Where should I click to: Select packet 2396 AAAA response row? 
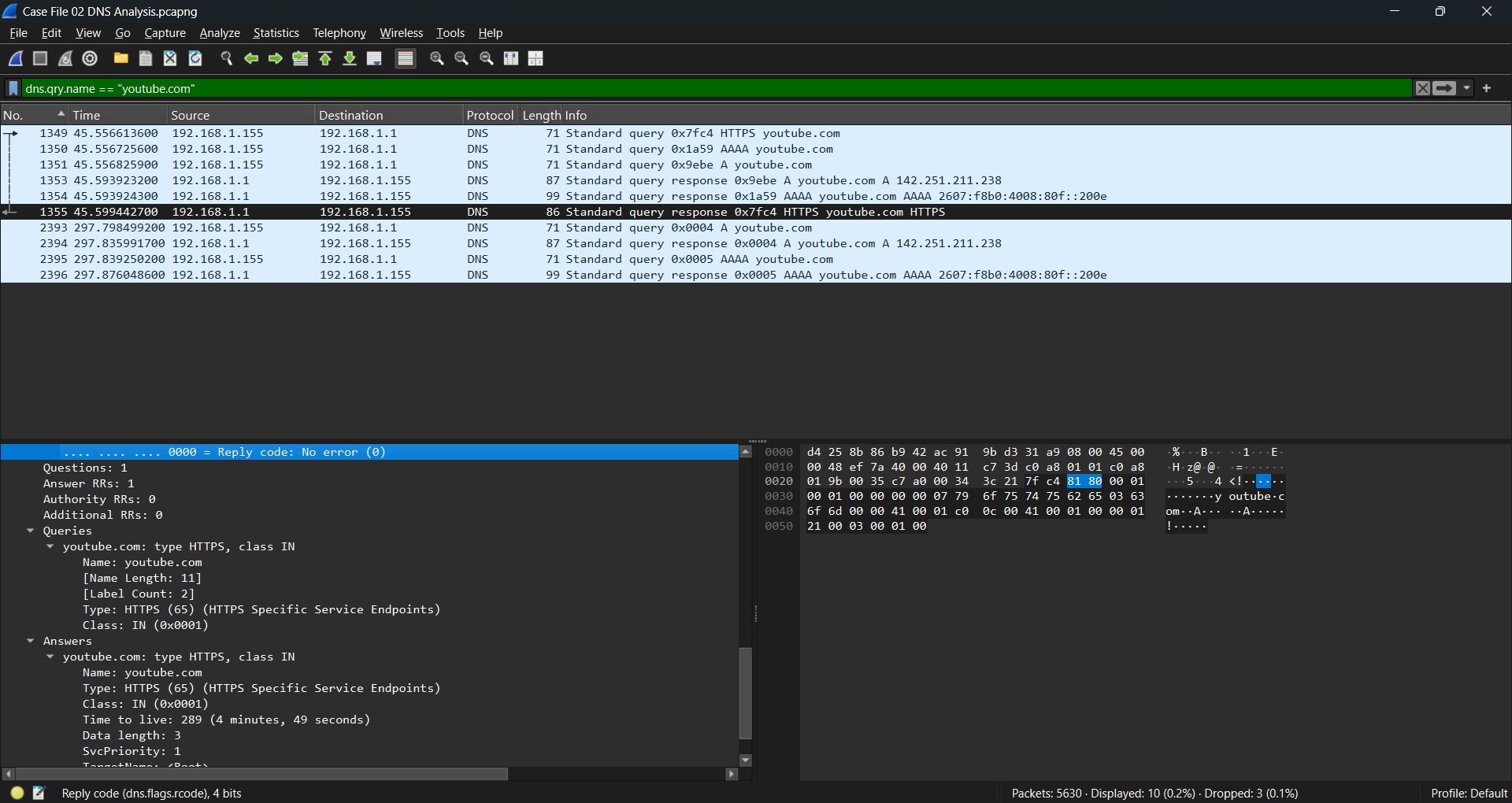coord(756,275)
